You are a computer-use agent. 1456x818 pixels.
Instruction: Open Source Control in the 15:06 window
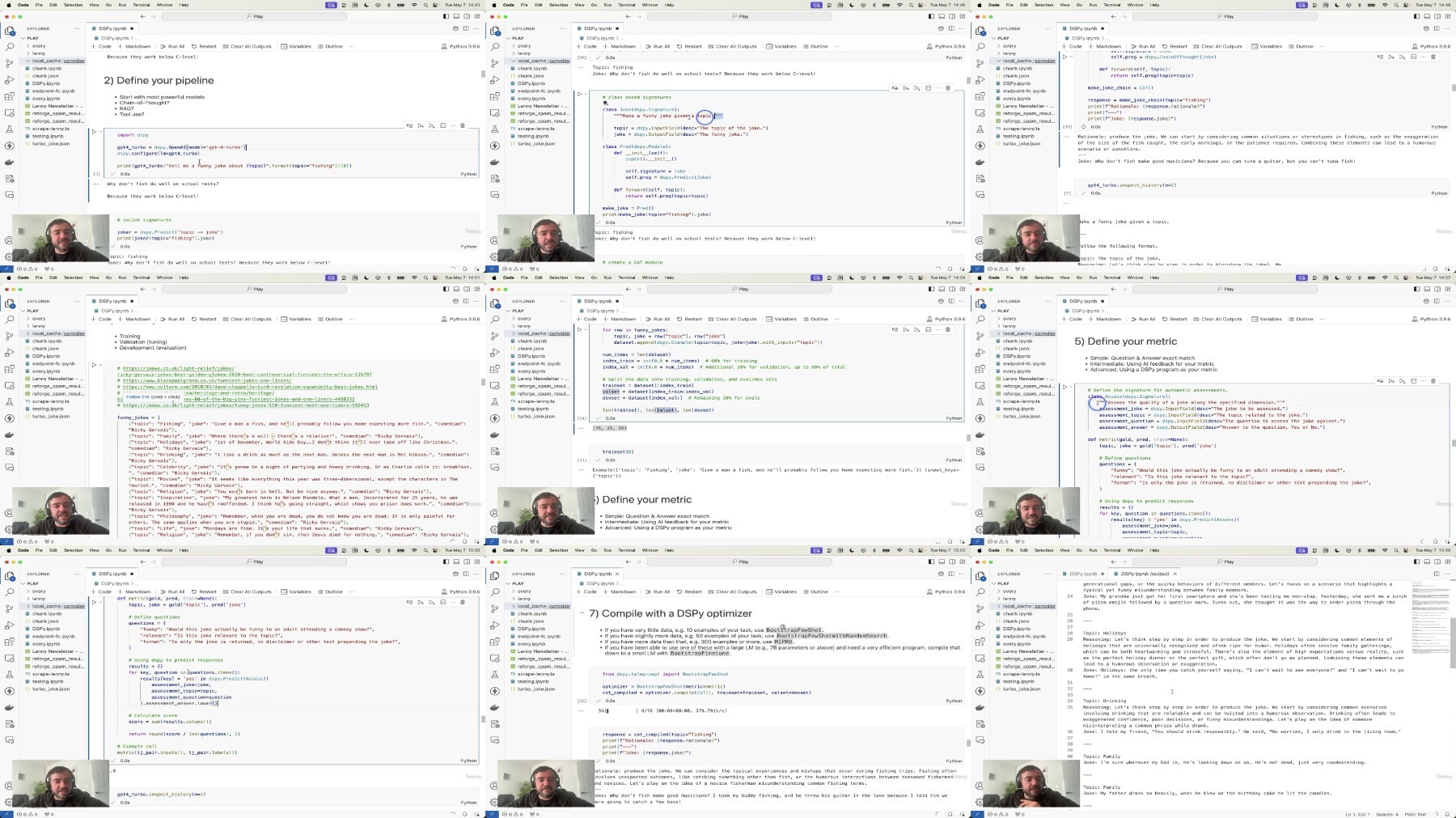click(x=980, y=609)
